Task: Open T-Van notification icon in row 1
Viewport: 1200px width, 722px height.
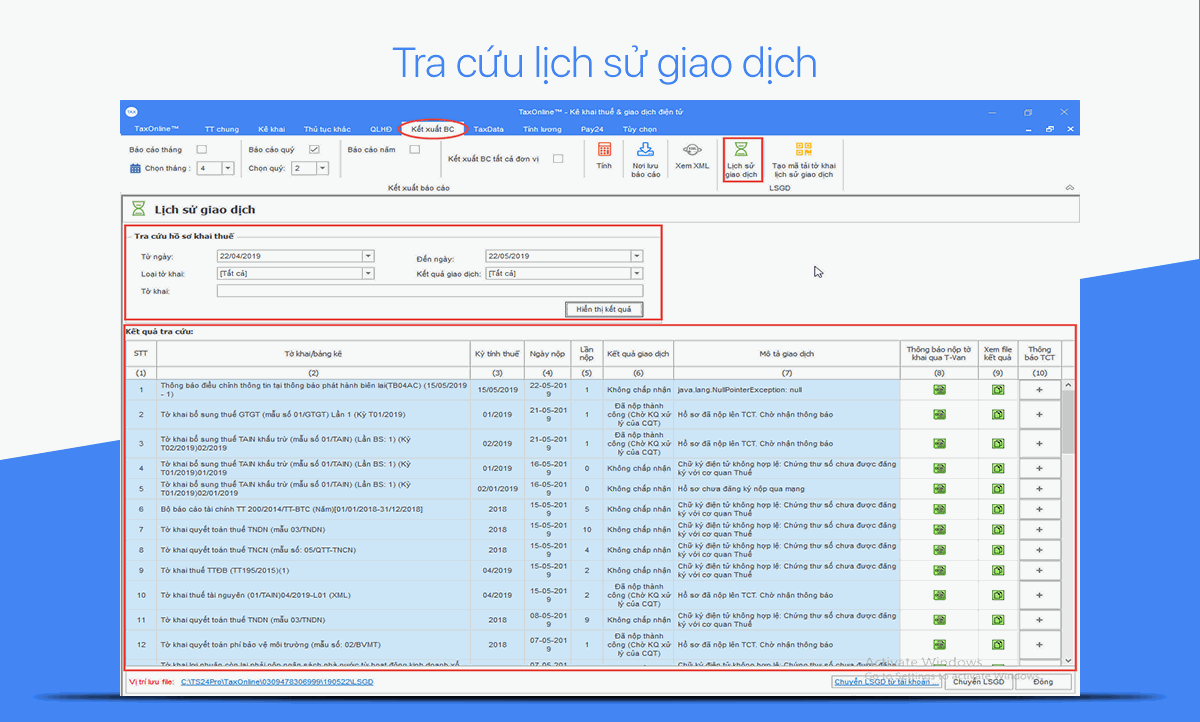Action: (939, 389)
